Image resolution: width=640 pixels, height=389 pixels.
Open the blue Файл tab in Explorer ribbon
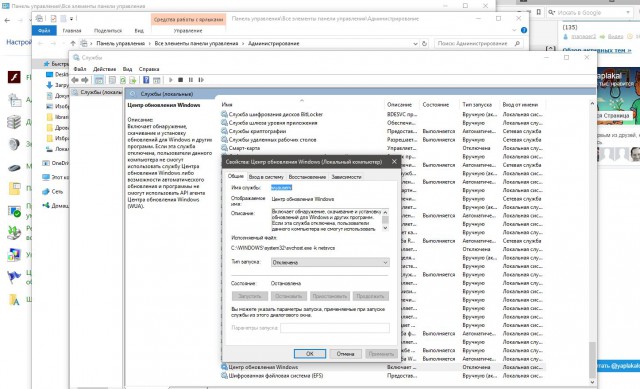click(x=44, y=30)
